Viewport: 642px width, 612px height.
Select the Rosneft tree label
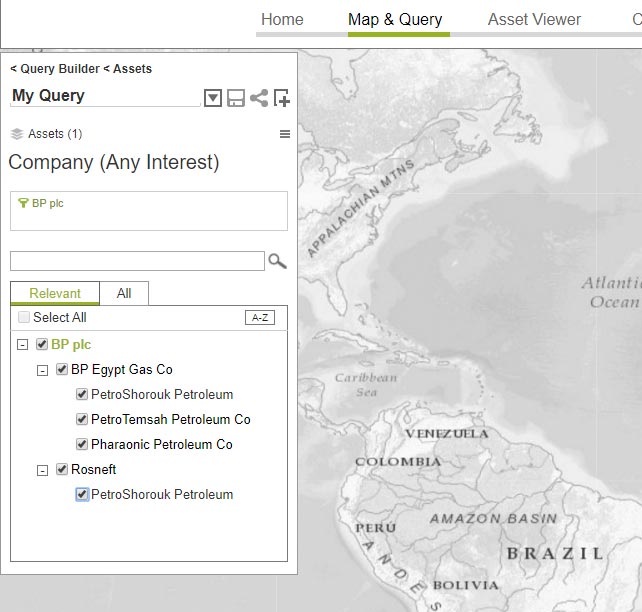coord(93,469)
